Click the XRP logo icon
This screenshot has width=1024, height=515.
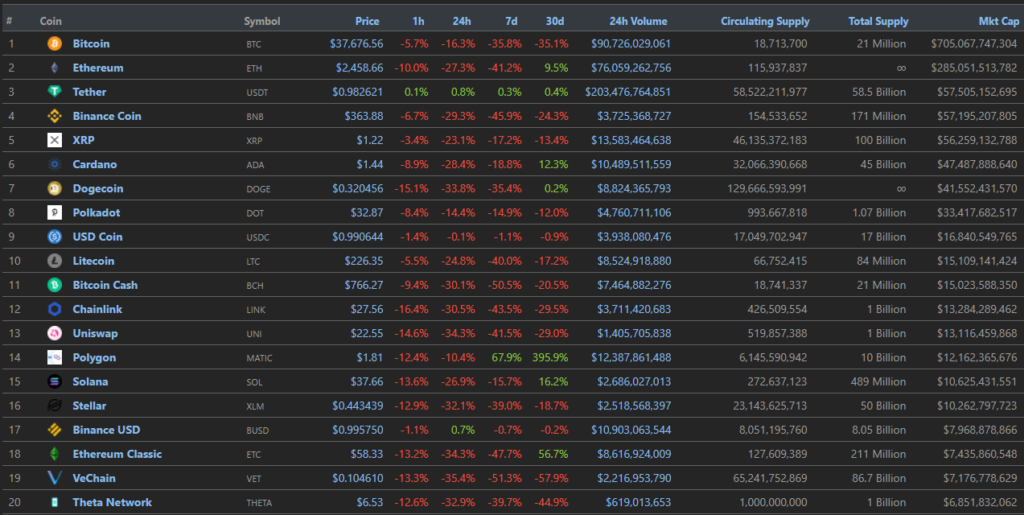pos(54,140)
